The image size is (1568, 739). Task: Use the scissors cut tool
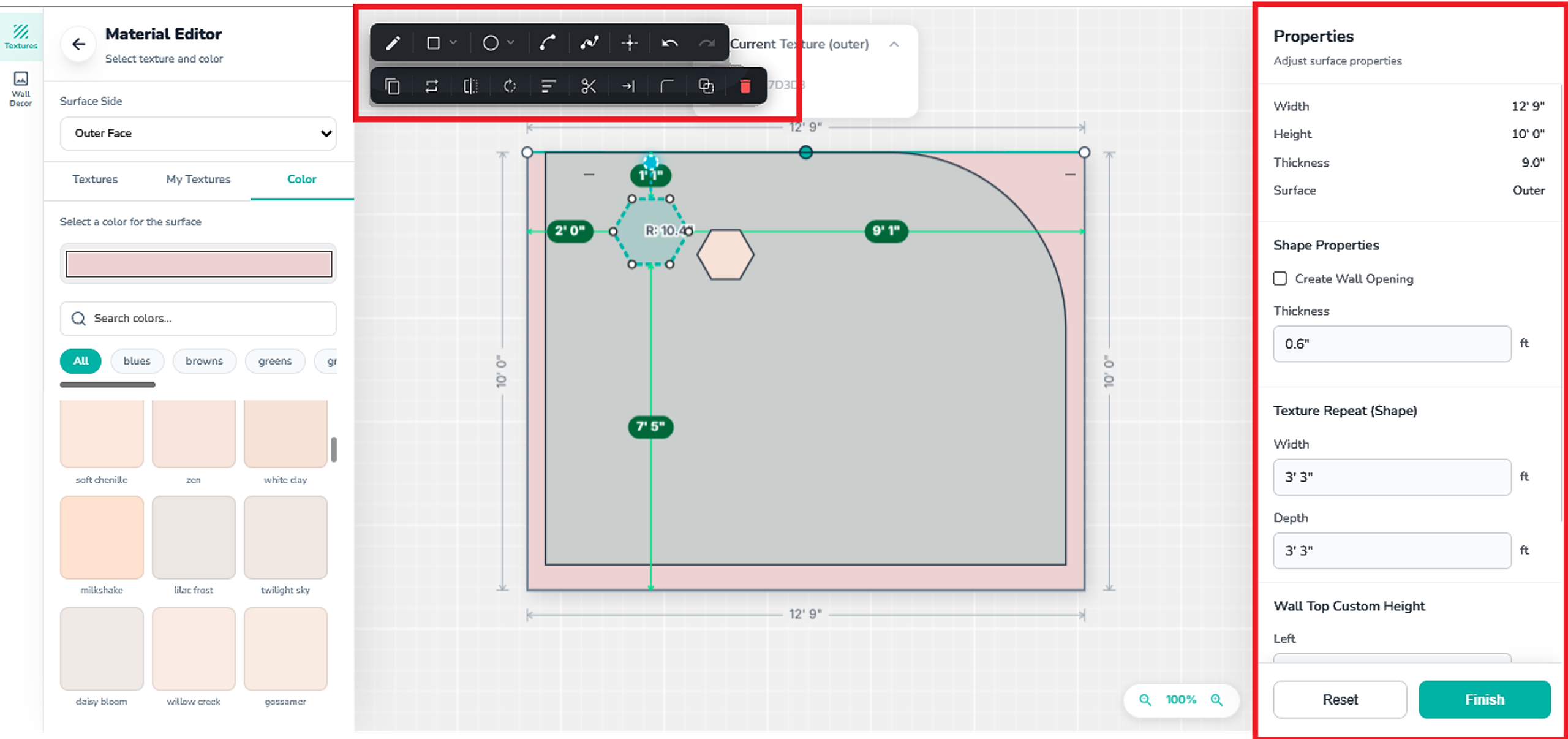[588, 86]
